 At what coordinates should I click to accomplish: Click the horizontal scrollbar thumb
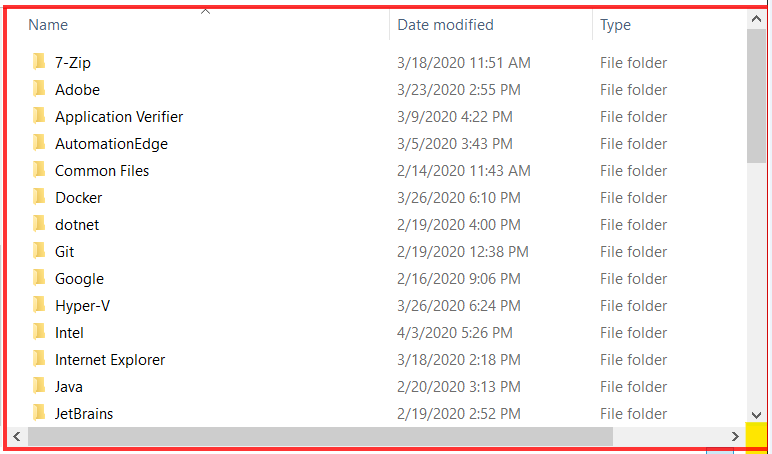point(321,436)
